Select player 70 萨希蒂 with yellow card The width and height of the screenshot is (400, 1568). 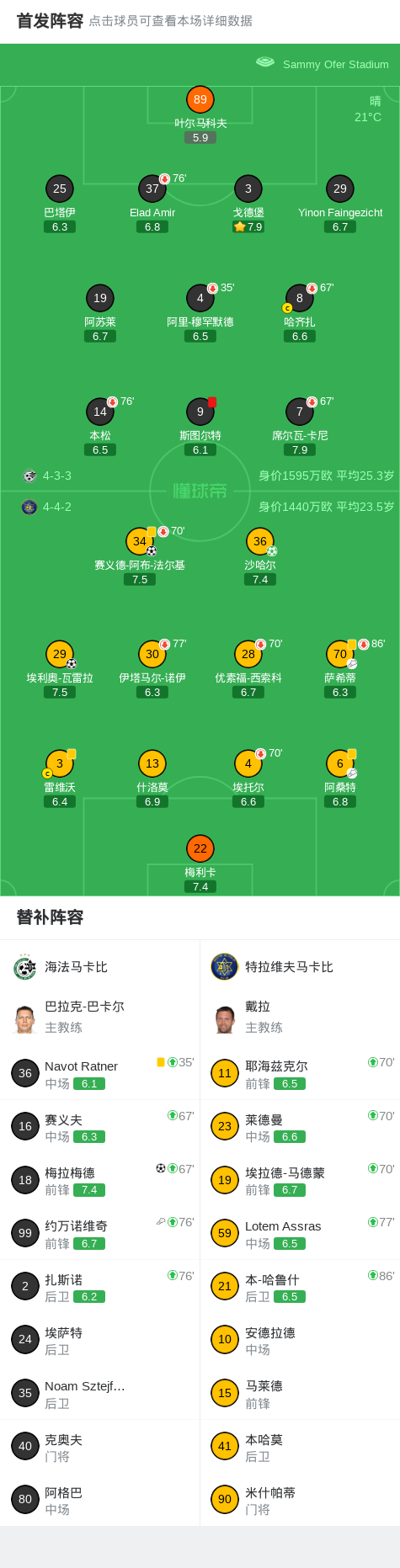click(x=340, y=654)
